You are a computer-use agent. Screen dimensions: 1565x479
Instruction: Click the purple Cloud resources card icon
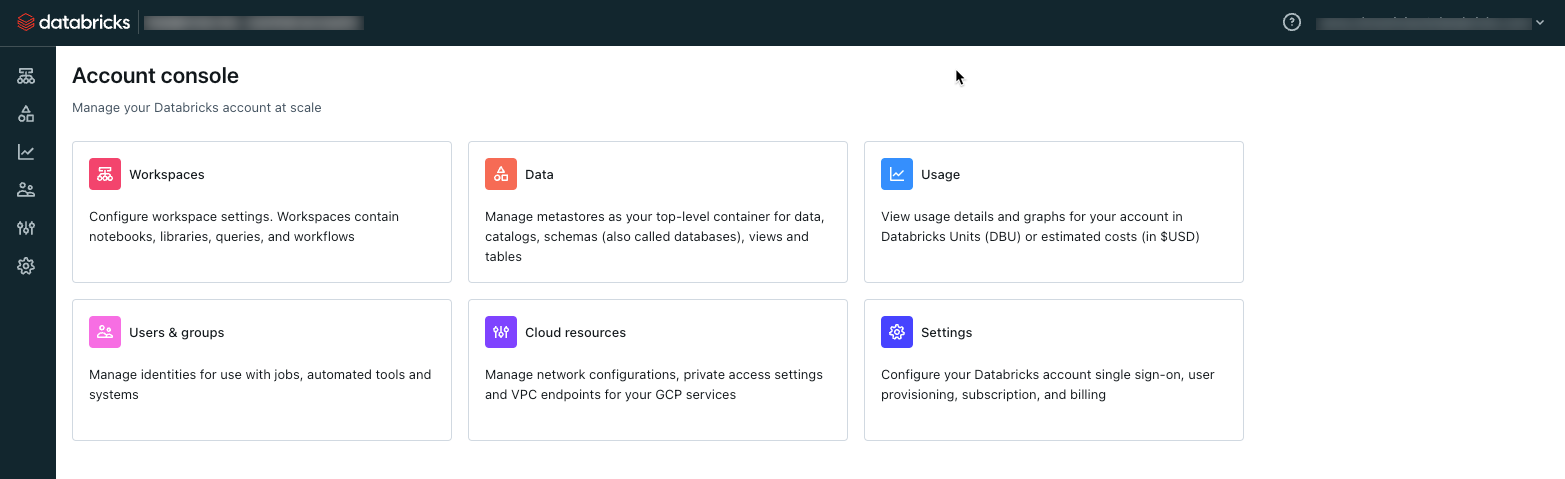point(501,332)
